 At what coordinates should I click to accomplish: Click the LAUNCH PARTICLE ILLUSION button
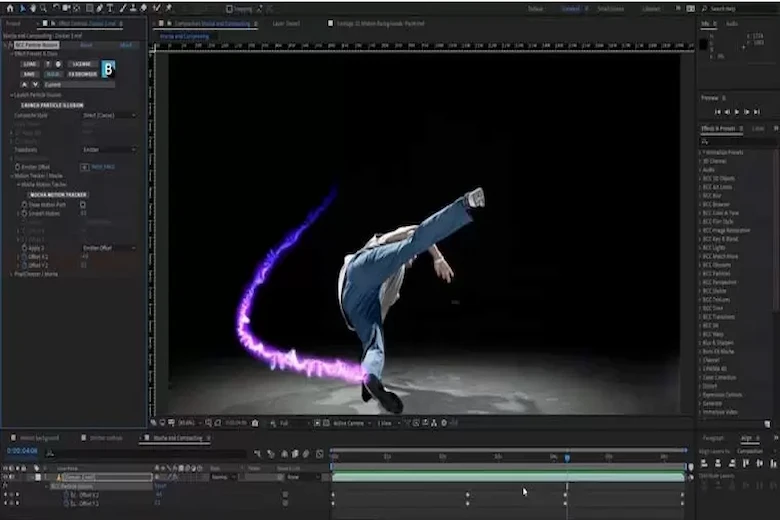pyautogui.click(x=52, y=105)
